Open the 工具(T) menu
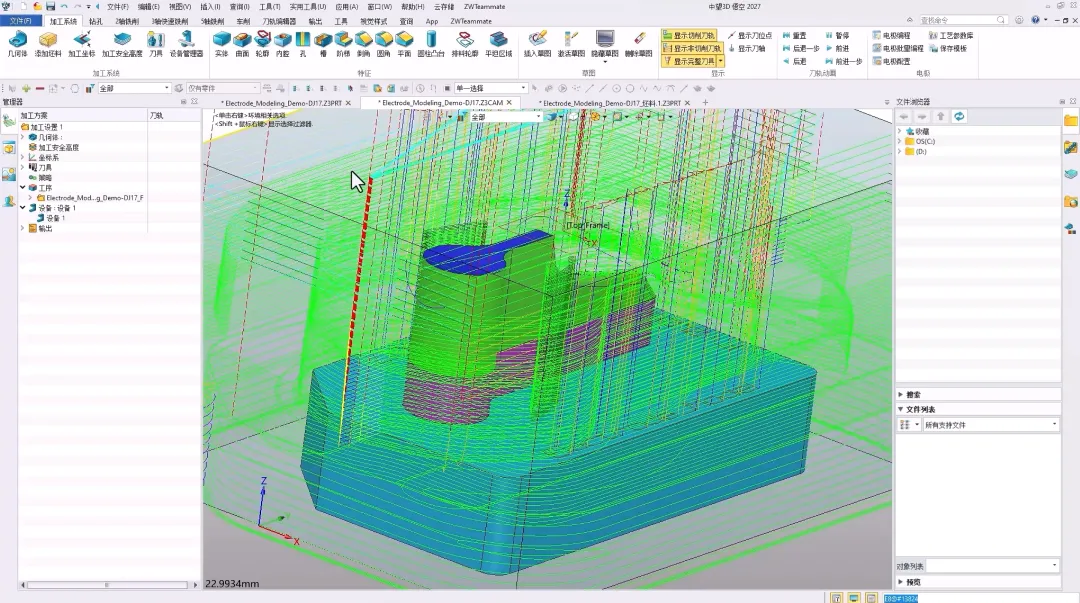 pos(269,7)
